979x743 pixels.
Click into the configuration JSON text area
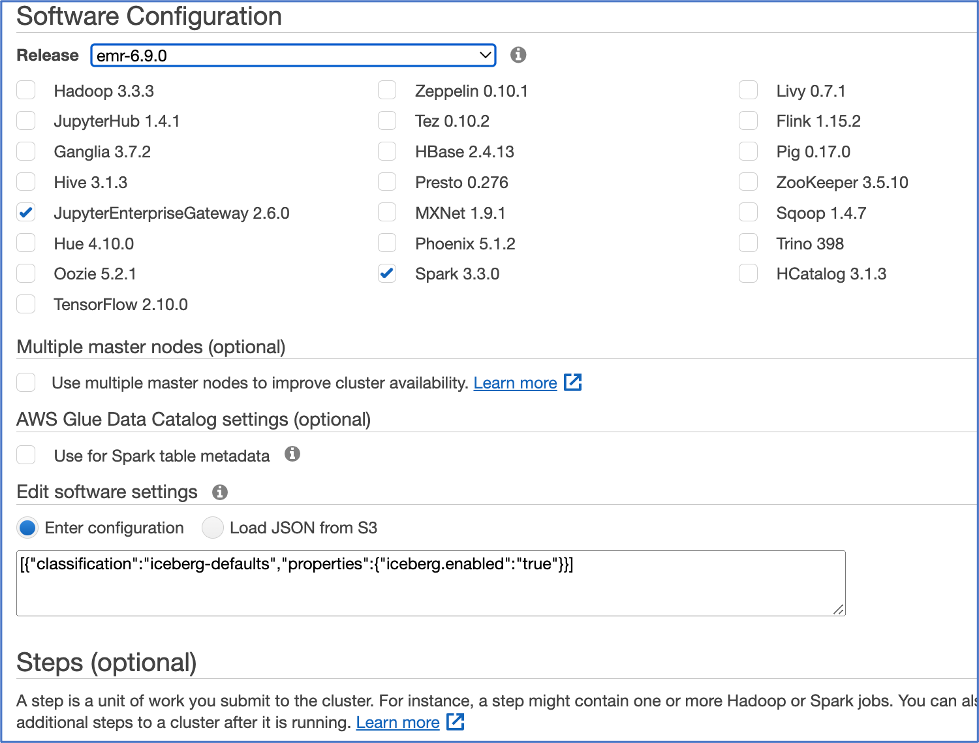pos(431,583)
